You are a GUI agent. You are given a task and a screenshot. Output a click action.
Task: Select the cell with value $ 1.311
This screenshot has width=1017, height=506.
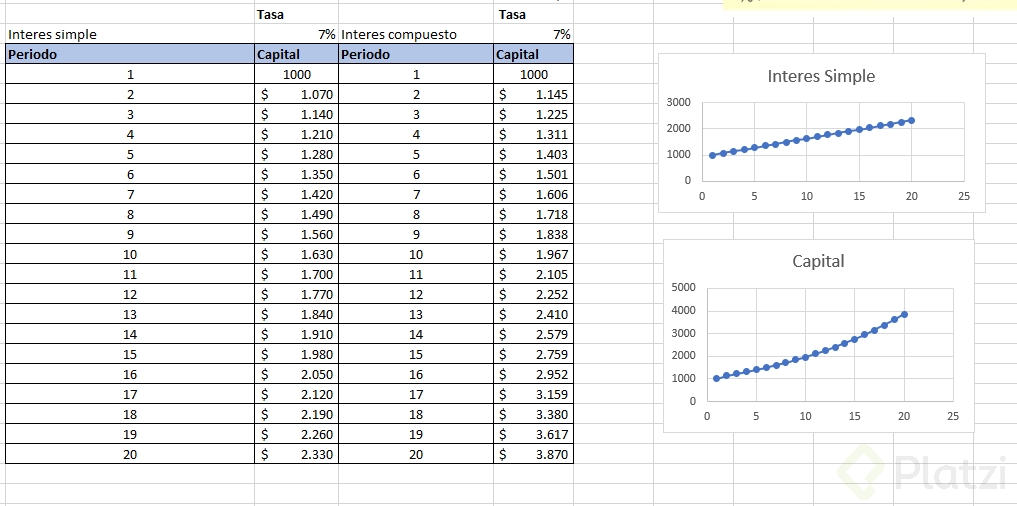(534, 135)
